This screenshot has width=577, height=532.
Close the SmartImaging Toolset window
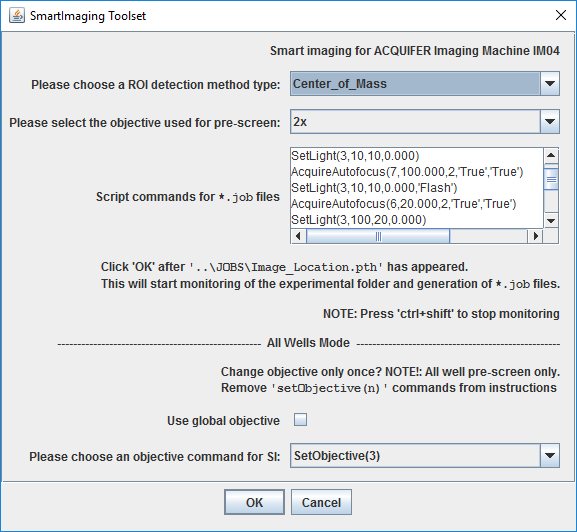[x=561, y=15]
